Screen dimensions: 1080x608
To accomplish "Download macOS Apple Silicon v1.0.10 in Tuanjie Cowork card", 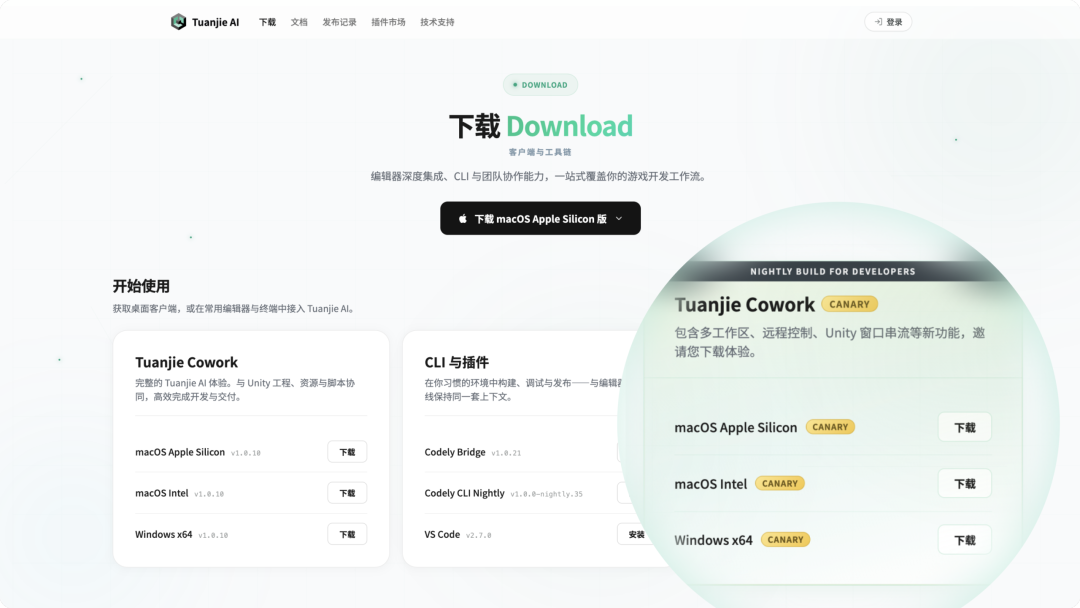I will [347, 452].
